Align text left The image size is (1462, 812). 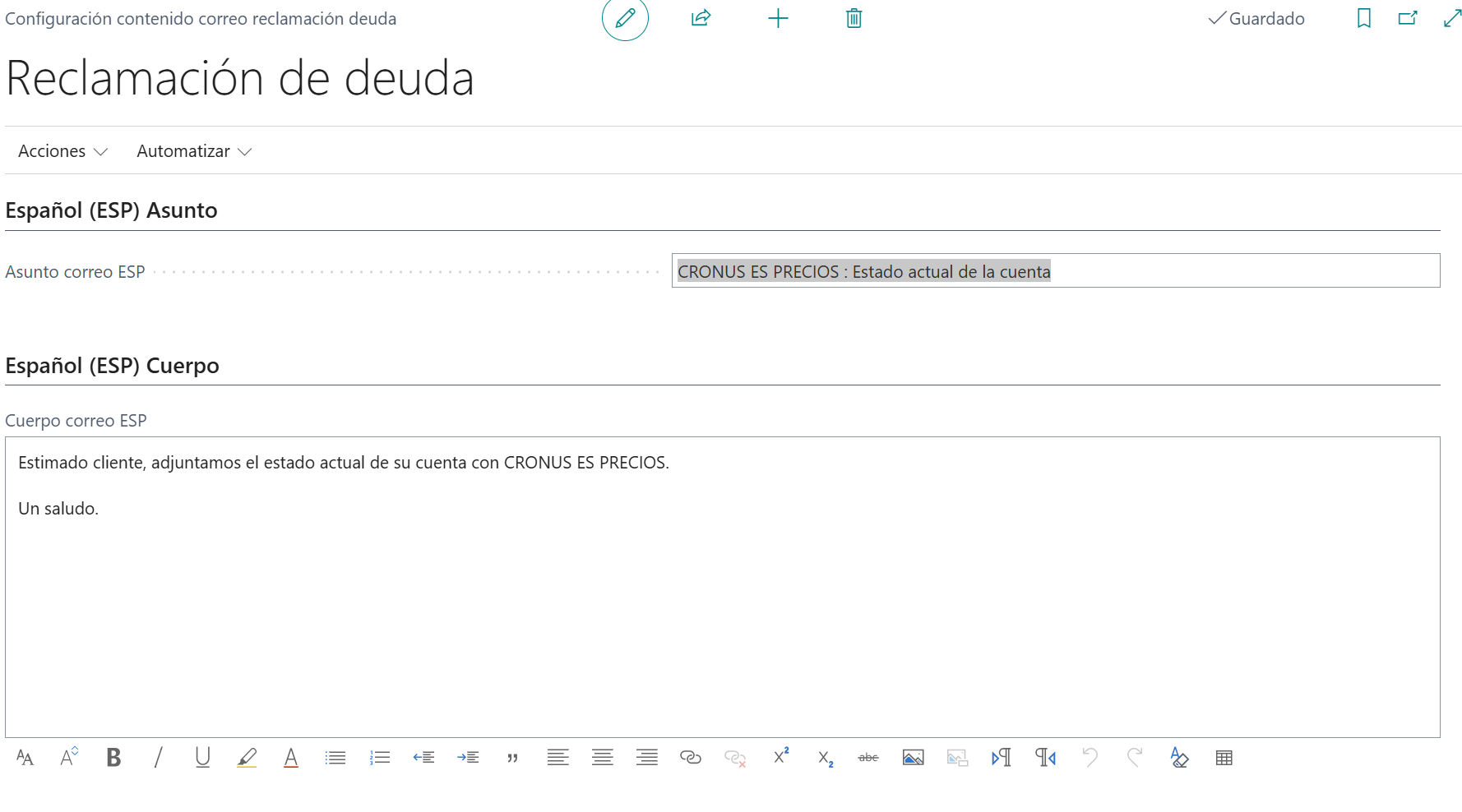point(558,758)
